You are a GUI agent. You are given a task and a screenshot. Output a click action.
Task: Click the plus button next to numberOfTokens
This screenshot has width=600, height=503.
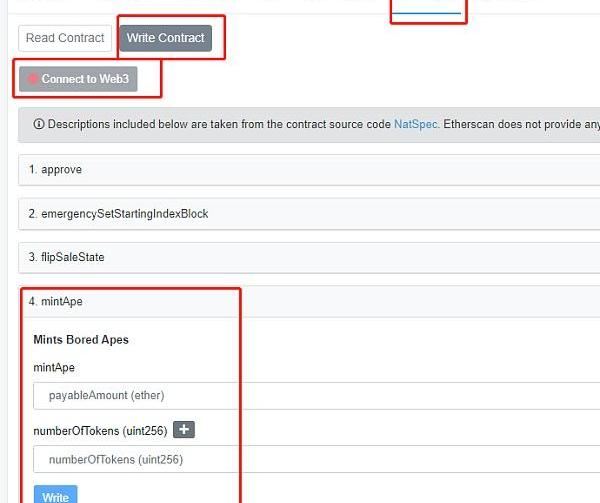click(x=184, y=430)
